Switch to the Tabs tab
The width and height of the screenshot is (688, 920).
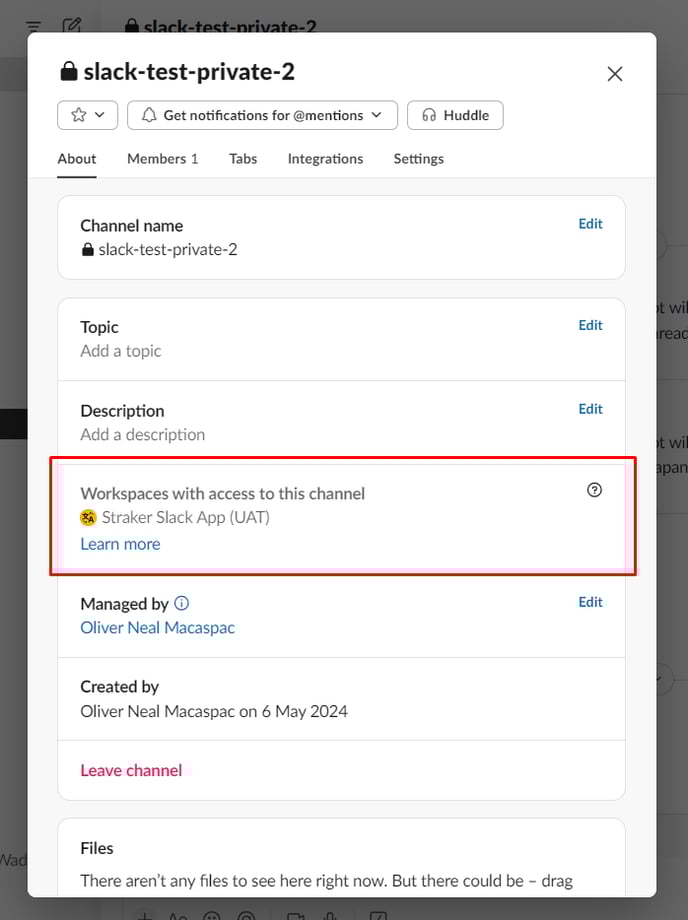click(x=243, y=158)
